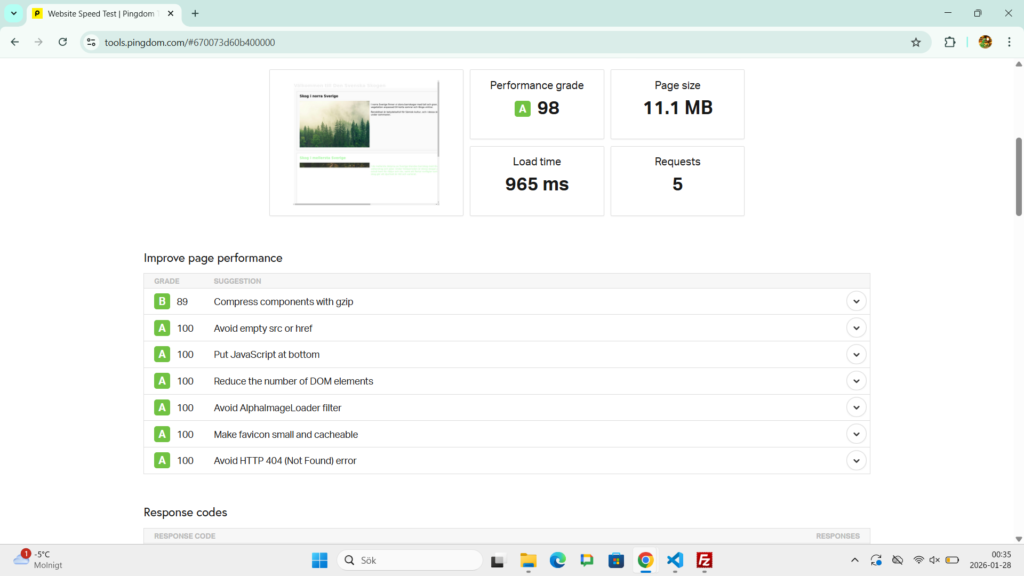Open the tab search dropdown arrow
Screen dimensions: 1024x576
pos(14,13)
